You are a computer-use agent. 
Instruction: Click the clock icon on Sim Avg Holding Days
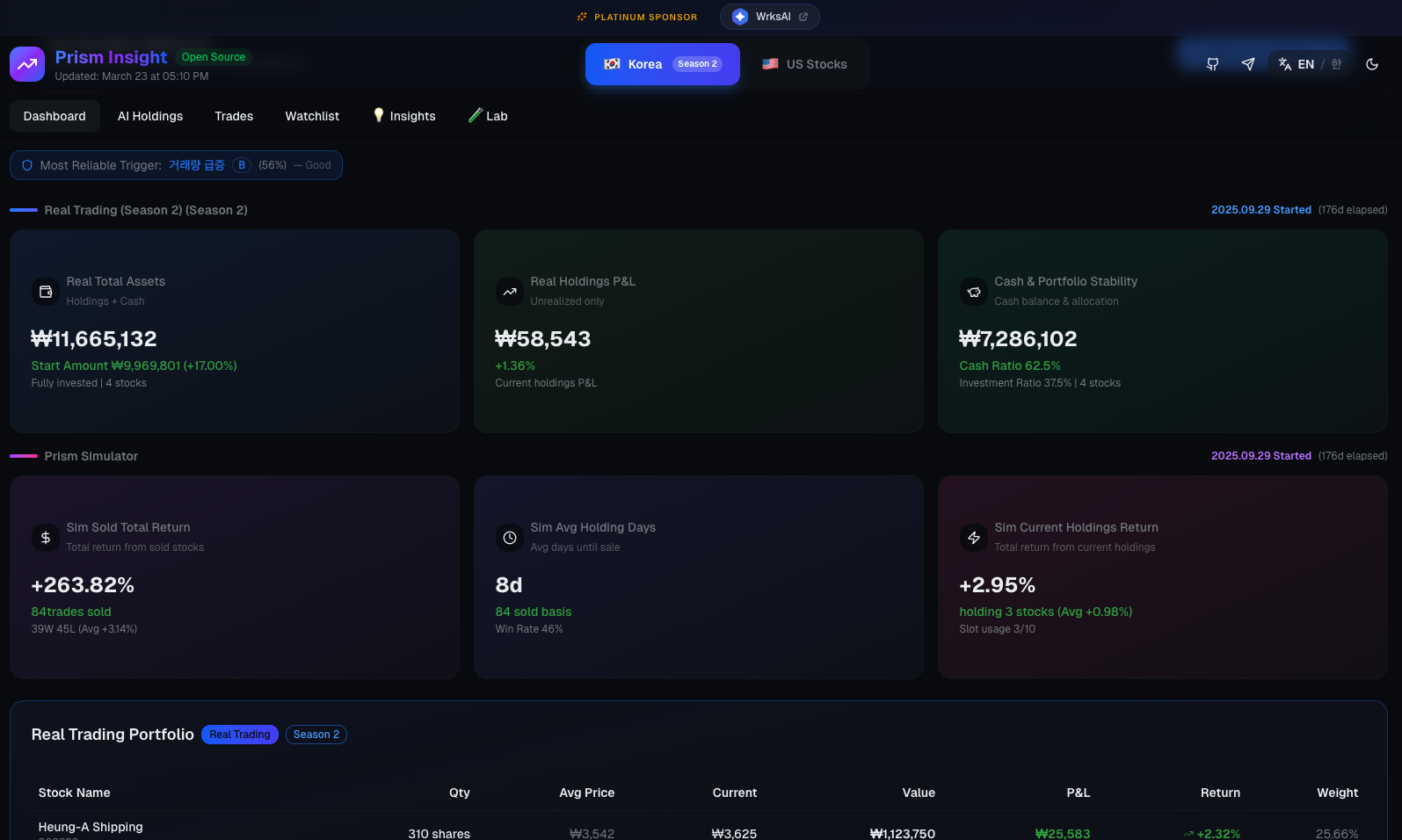coord(510,538)
